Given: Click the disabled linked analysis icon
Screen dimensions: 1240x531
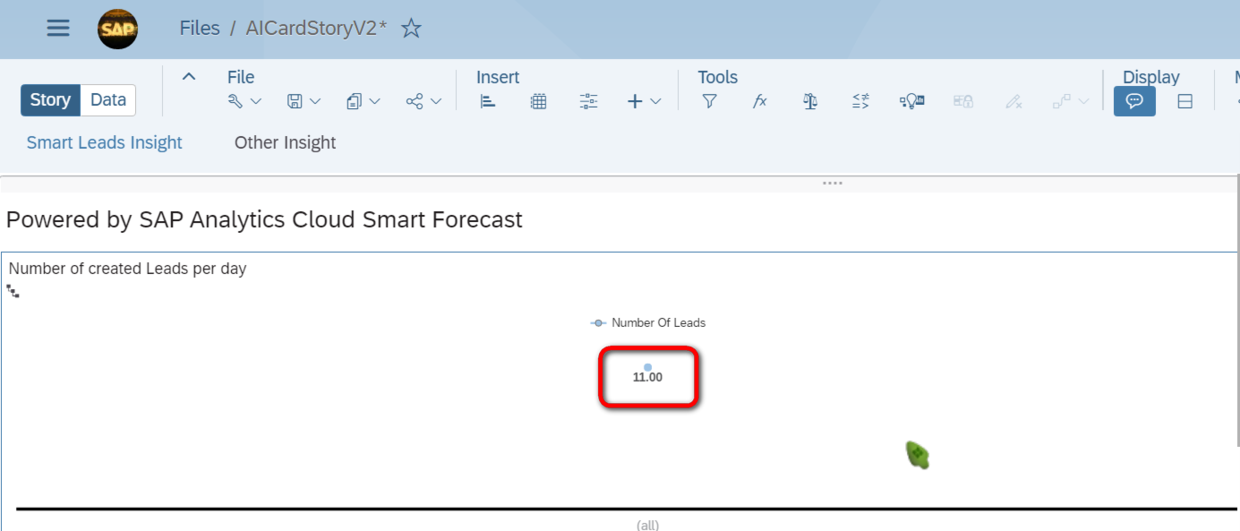Looking at the screenshot, I should coord(963,101).
